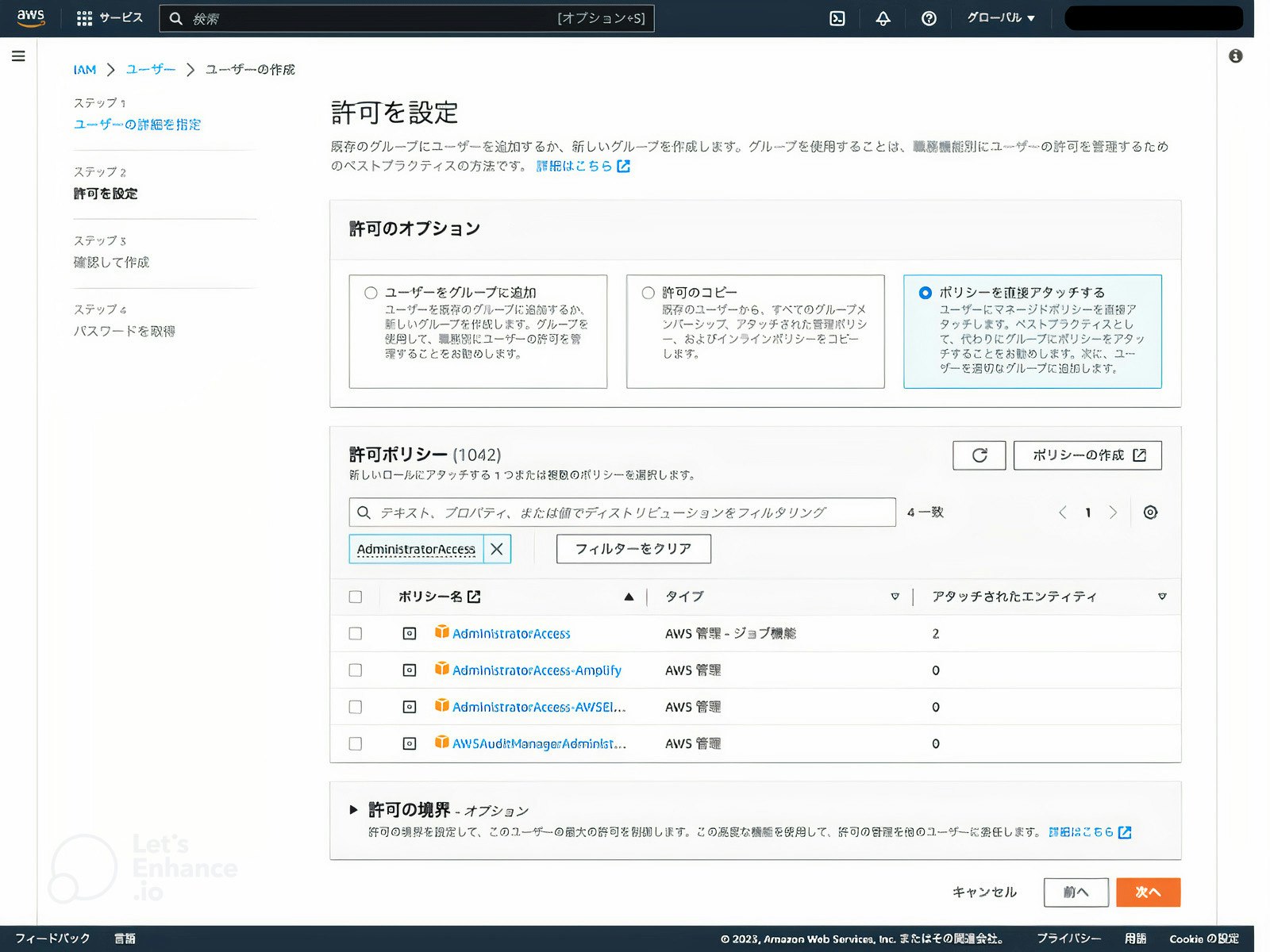Open the side navigation hamburger menu

pyautogui.click(x=18, y=56)
